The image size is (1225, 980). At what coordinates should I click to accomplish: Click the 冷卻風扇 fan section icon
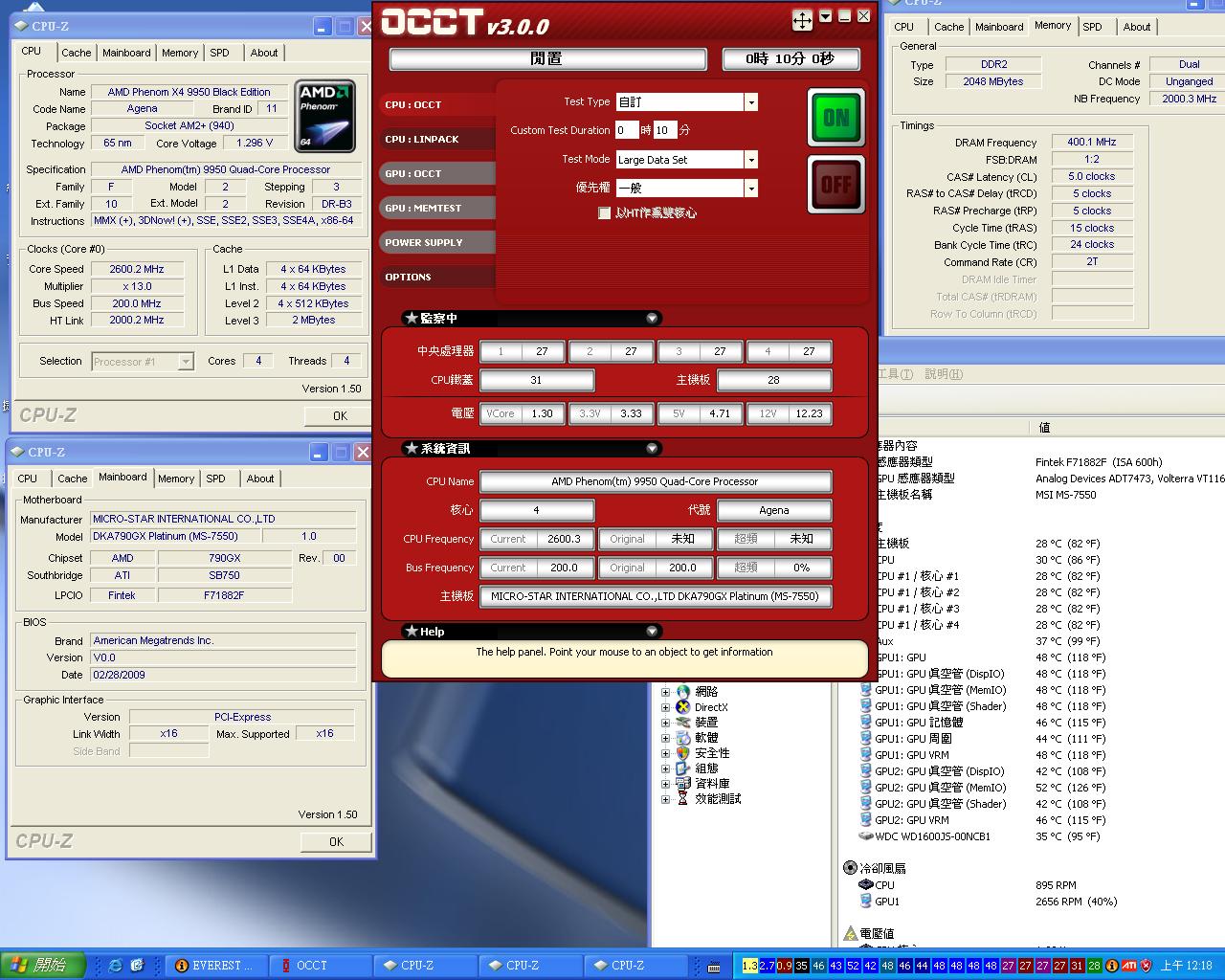(850, 868)
